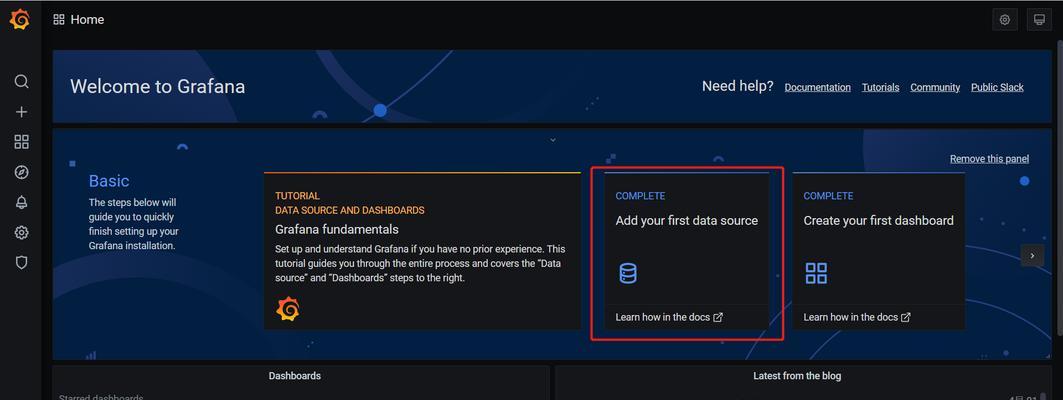Click the Welcome to Grafana heading
Screen dimensions: 1063x400
(x=157, y=87)
